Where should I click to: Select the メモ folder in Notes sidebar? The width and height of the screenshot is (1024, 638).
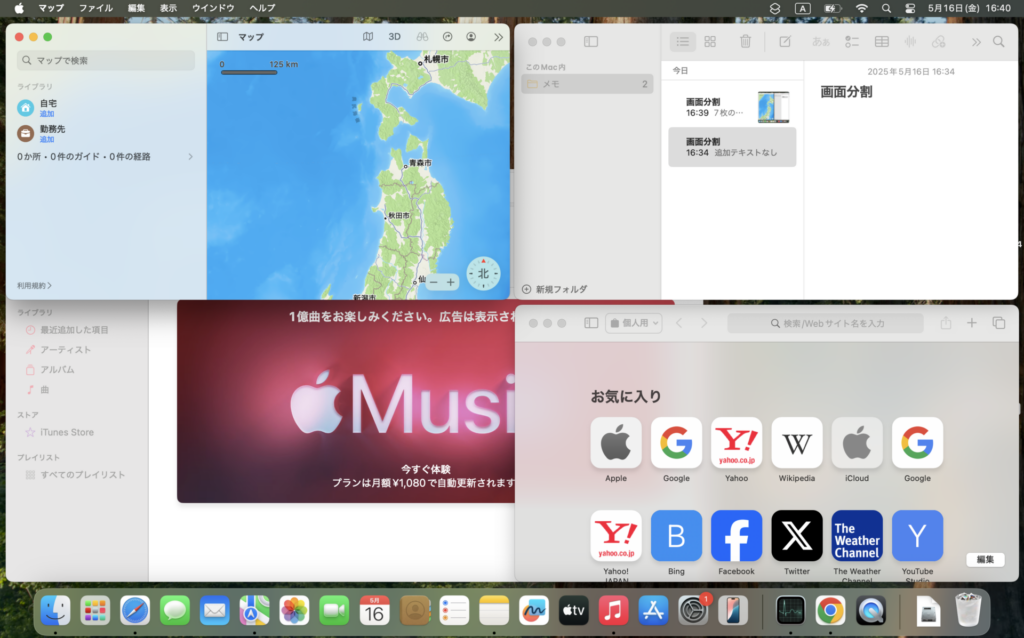pyautogui.click(x=587, y=84)
